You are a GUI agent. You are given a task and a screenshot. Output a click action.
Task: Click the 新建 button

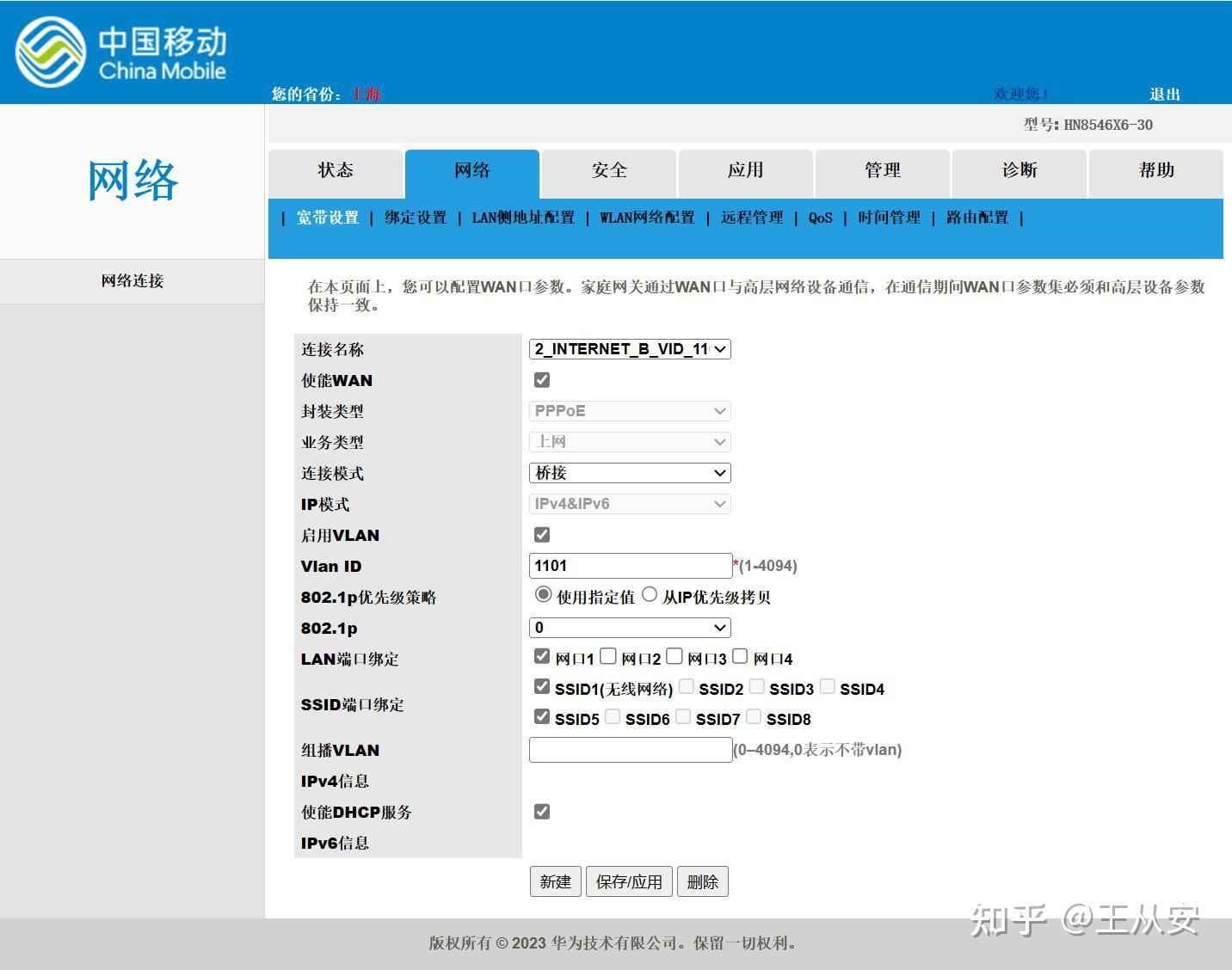pos(556,881)
